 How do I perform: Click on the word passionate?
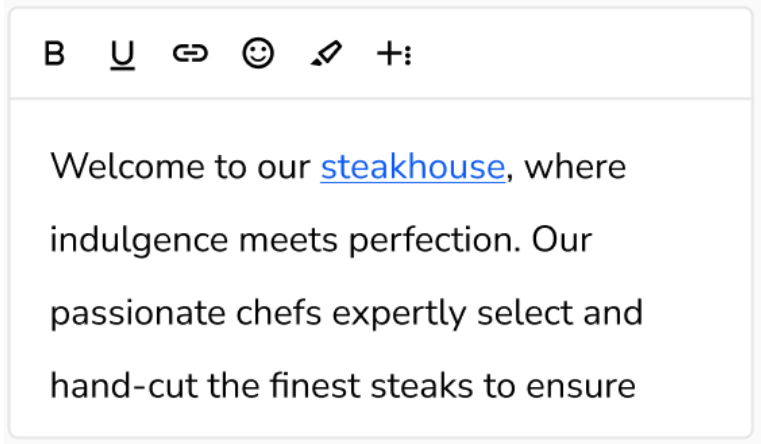point(136,313)
